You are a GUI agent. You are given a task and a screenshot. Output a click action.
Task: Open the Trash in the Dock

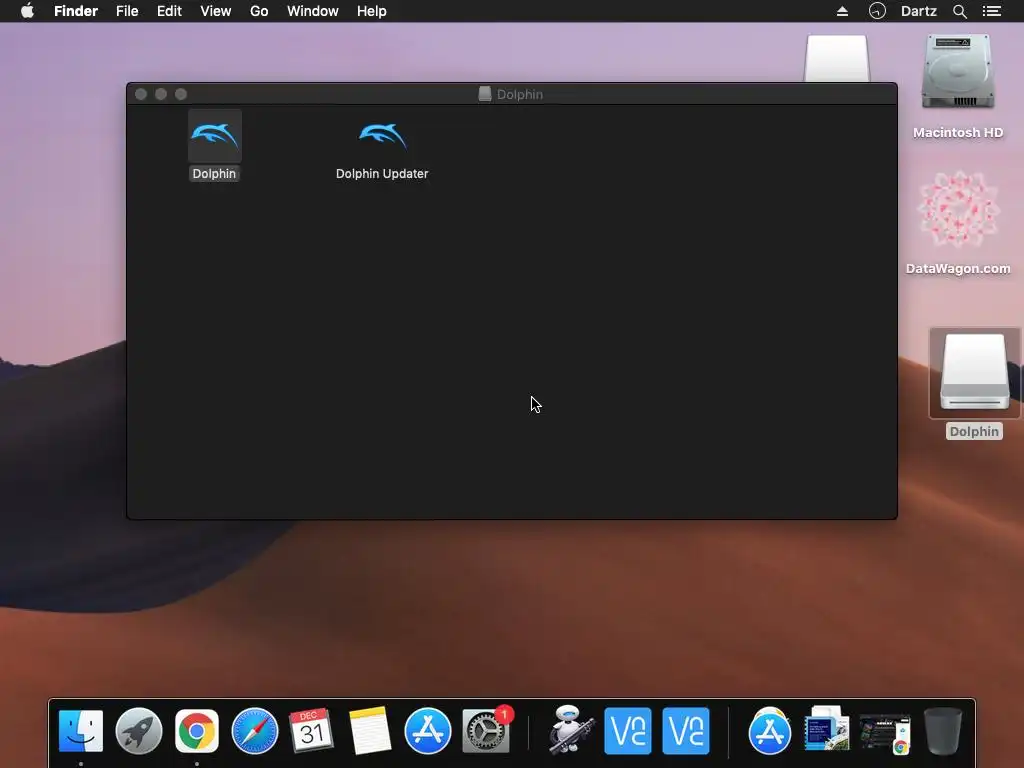coord(943,731)
